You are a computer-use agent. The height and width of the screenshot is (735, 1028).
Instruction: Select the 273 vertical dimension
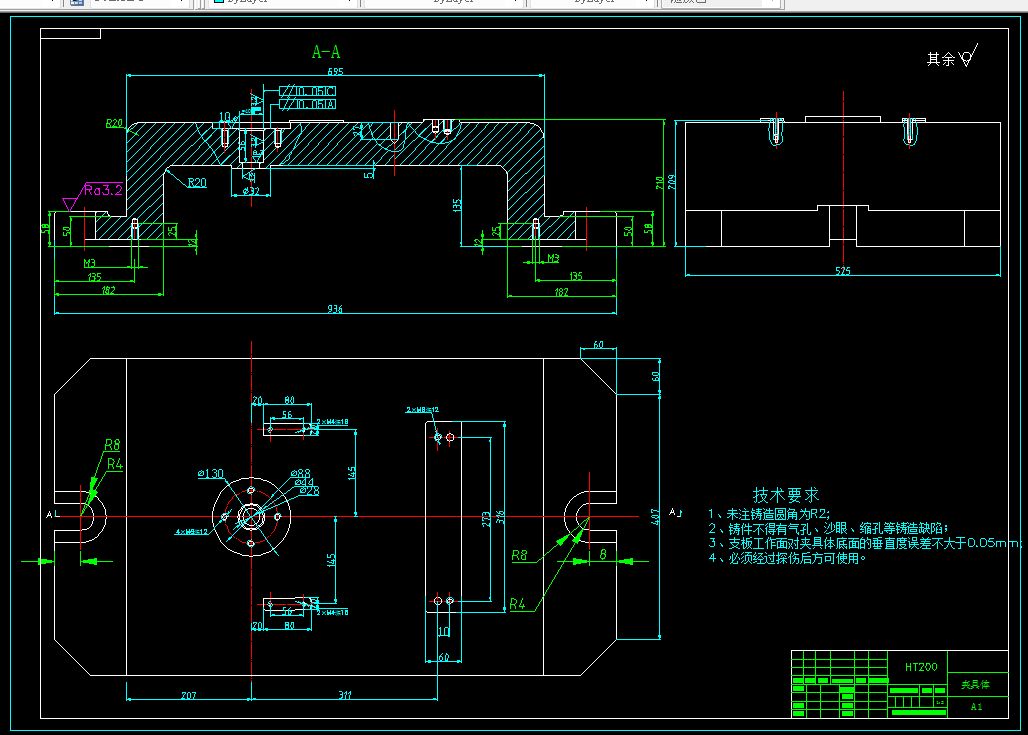click(486, 520)
